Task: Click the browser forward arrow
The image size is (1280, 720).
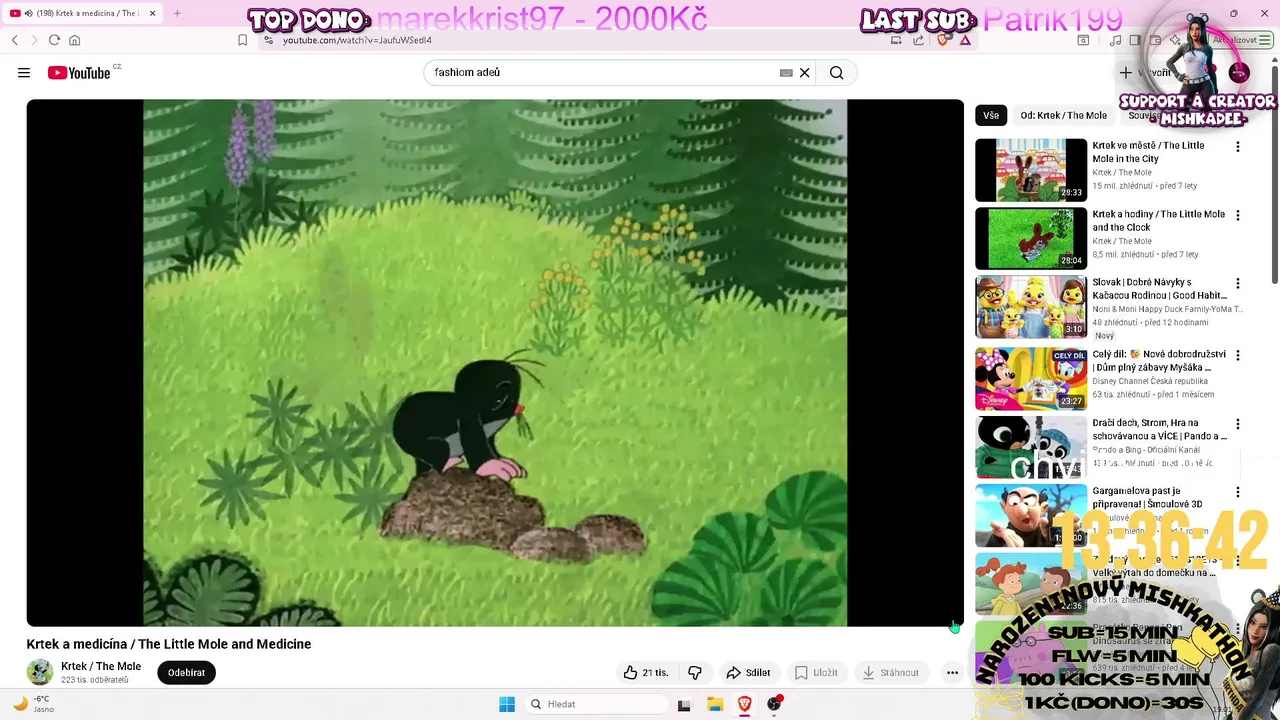Action: pyautogui.click(x=34, y=40)
